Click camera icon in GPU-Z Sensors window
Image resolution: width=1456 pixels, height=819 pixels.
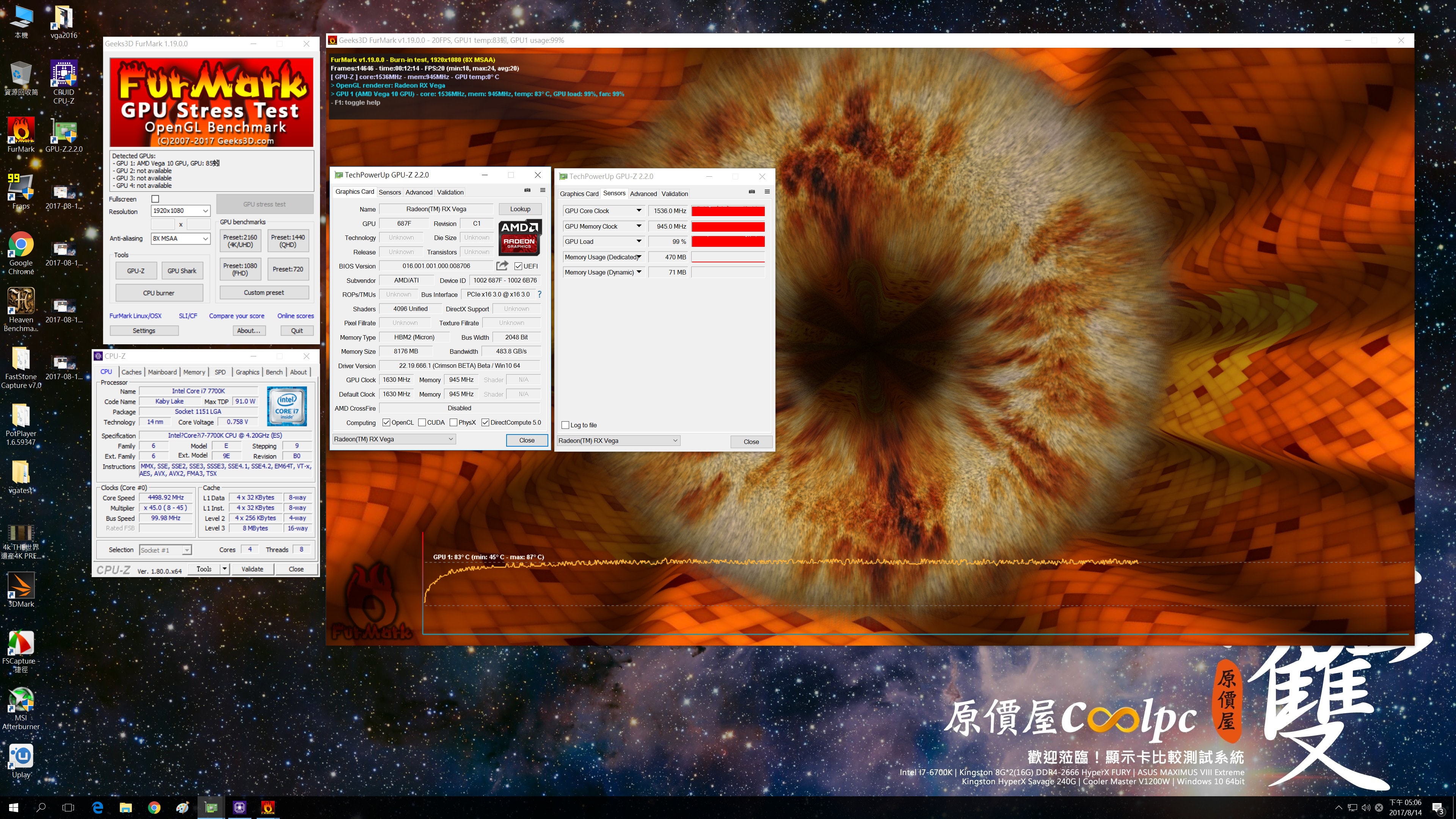point(752,191)
